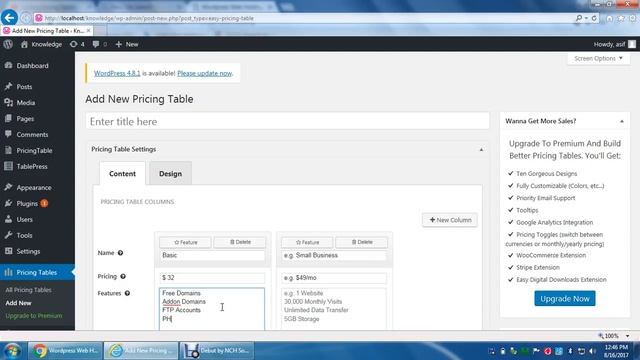Open TablePress in the sidebar
640x360 pixels.
point(32,167)
